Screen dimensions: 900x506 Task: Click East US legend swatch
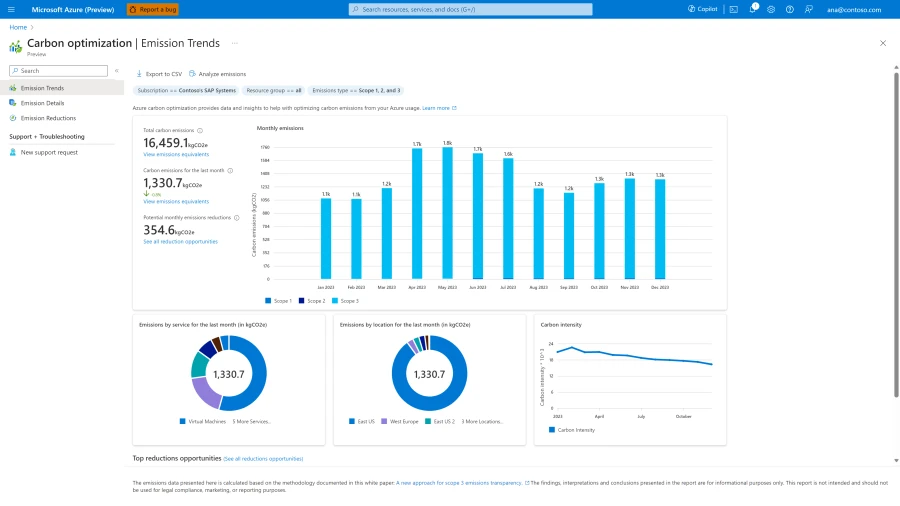tap(352, 421)
